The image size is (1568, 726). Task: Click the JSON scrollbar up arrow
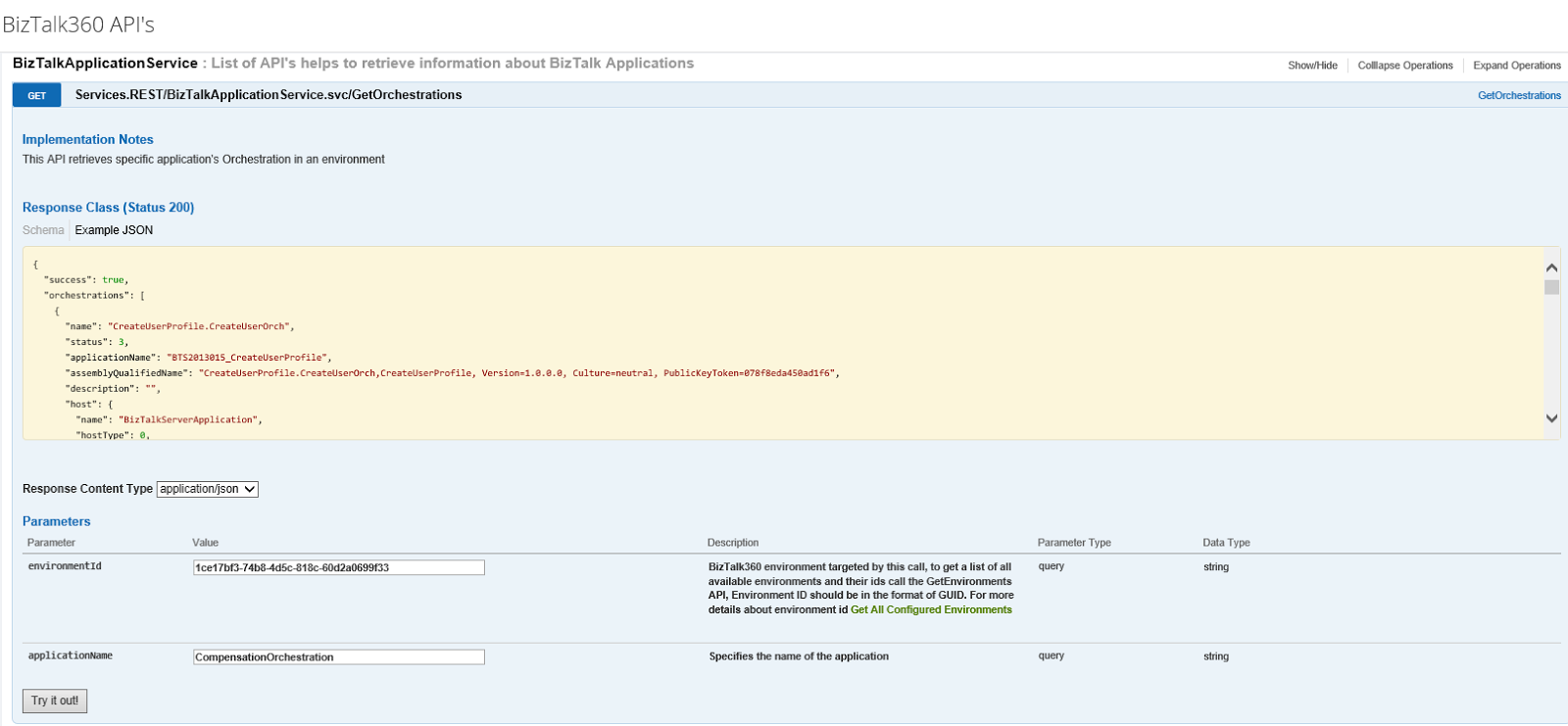pos(1551,267)
